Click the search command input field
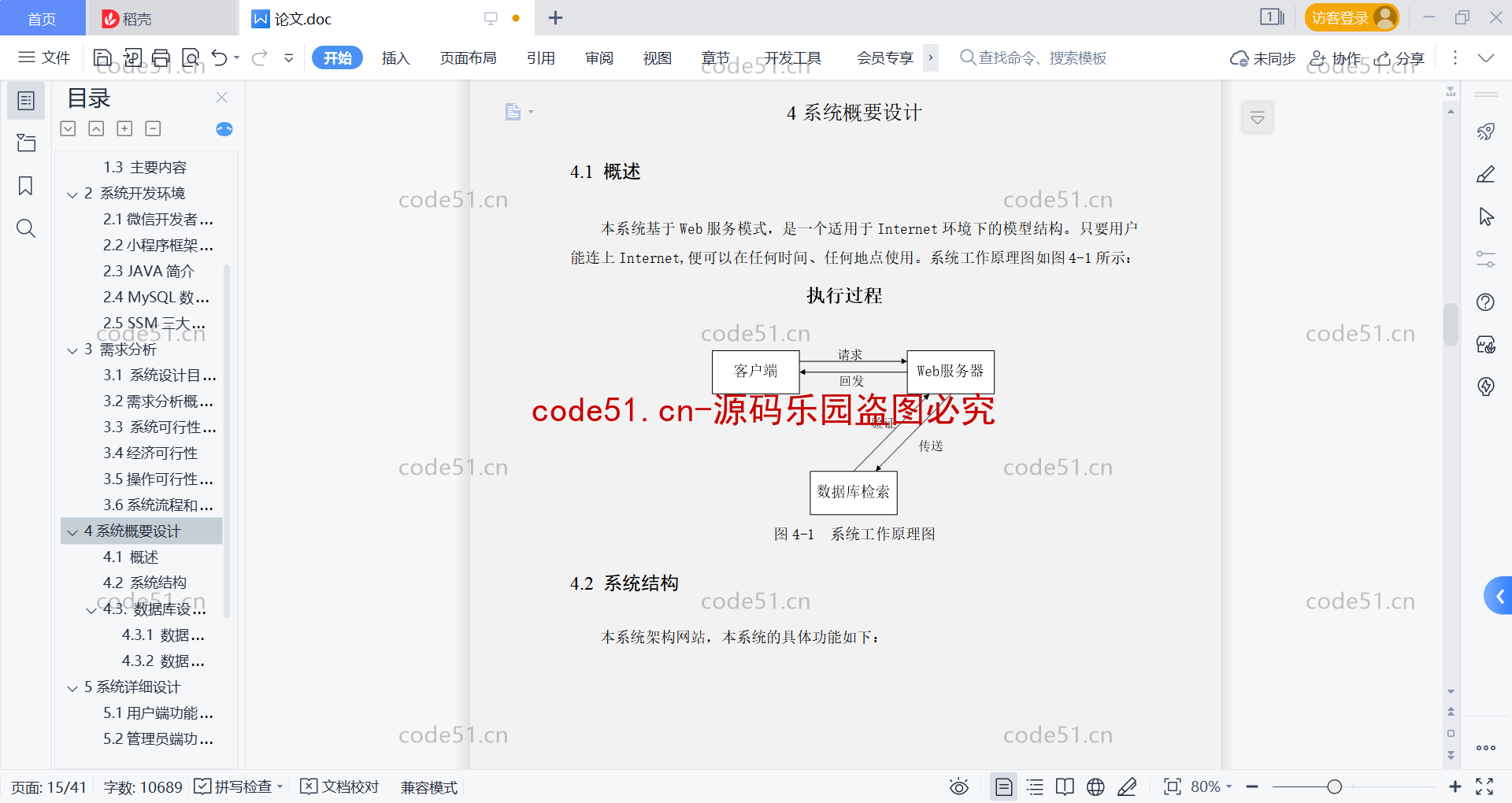This screenshot has height=803, width=1512. [1033, 57]
